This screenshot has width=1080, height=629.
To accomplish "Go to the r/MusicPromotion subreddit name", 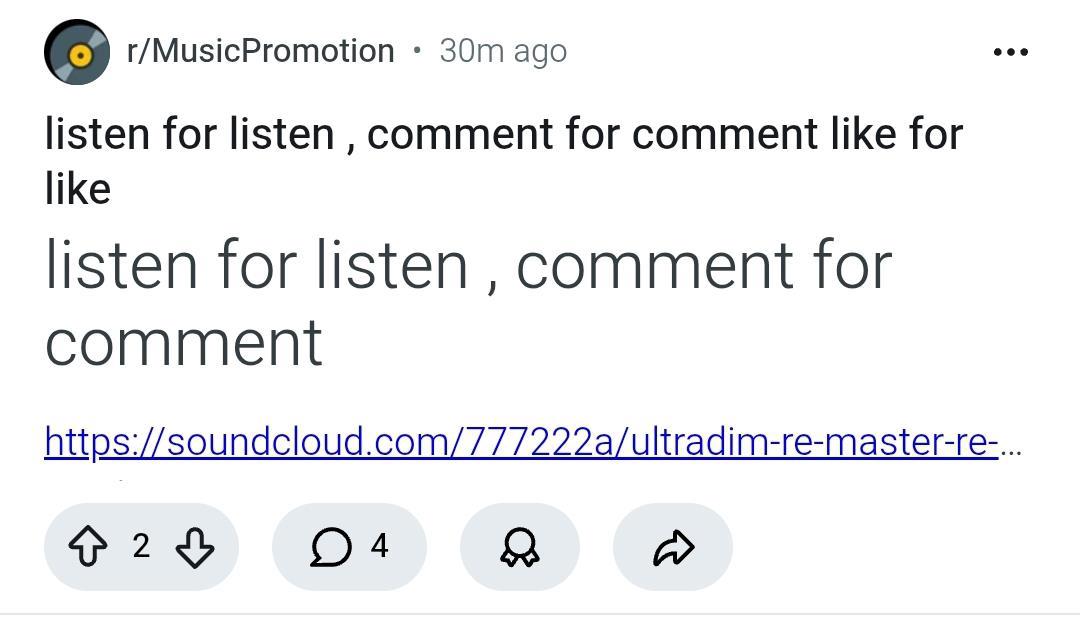I will 260,51.
